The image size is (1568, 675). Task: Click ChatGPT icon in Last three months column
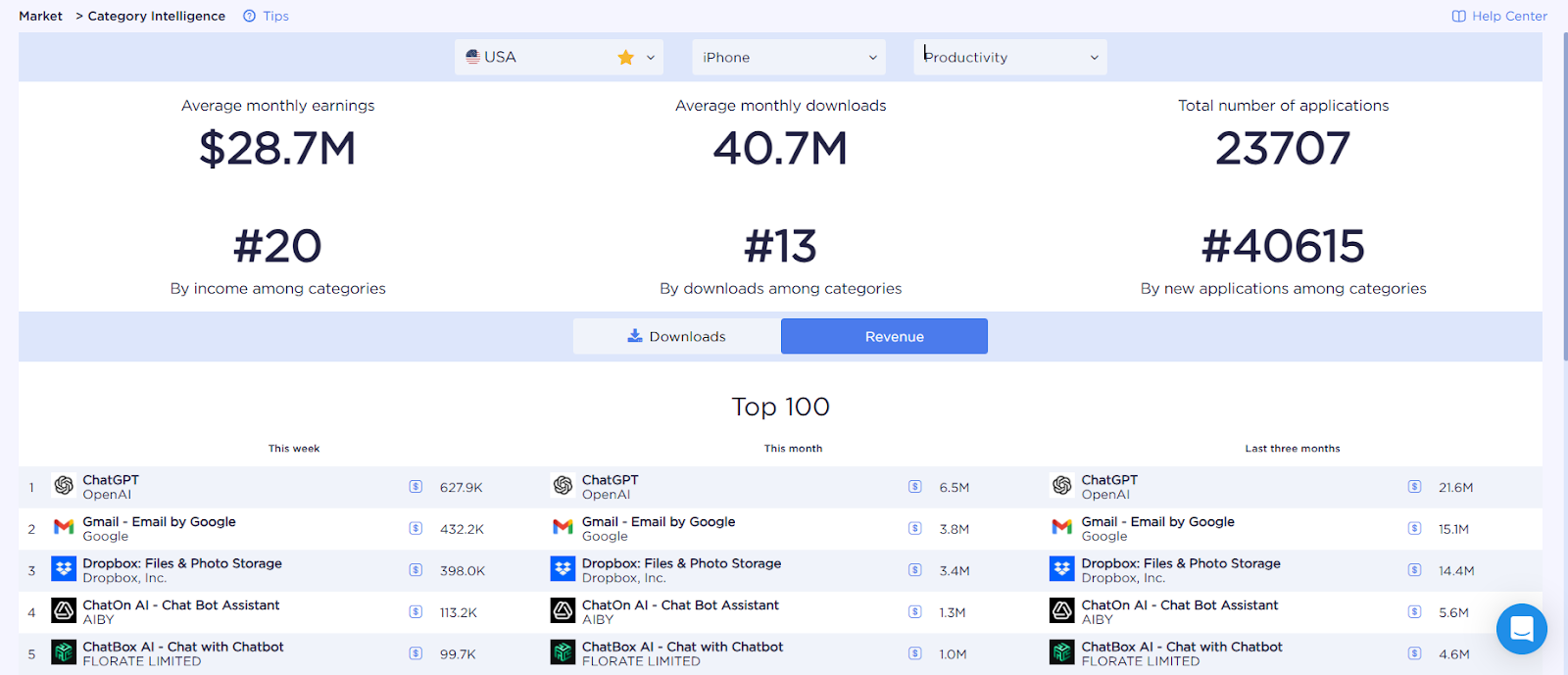1062,486
